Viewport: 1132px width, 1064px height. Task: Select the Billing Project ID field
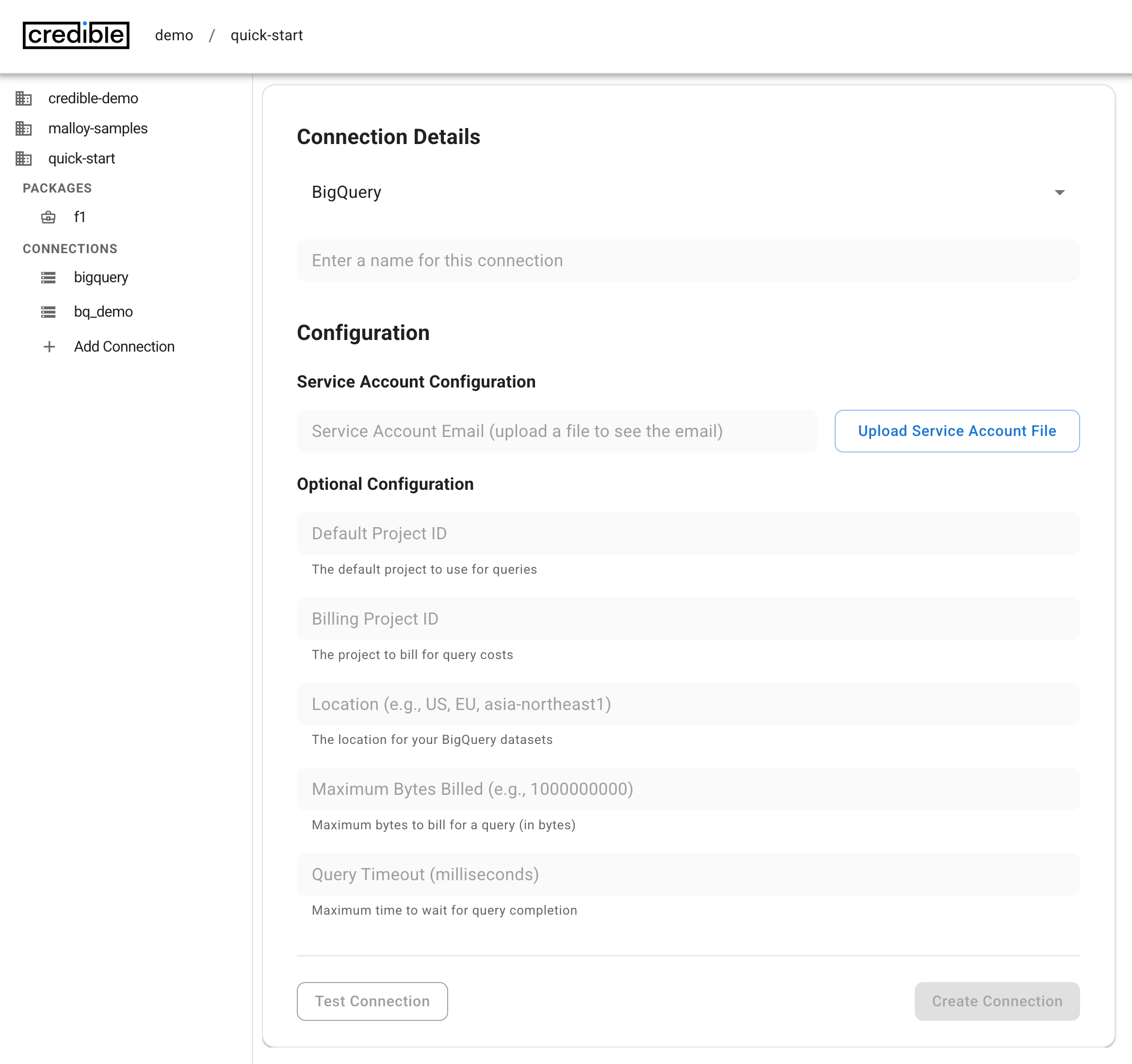tap(688, 619)
